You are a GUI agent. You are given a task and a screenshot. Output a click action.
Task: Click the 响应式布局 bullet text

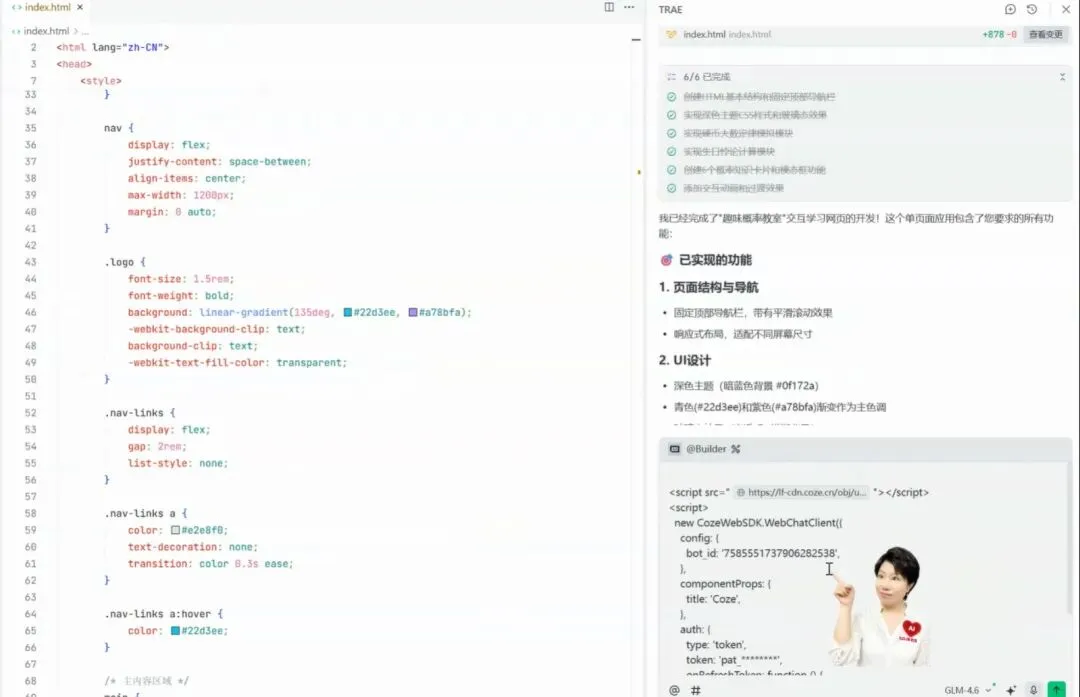tap(743, 334)
